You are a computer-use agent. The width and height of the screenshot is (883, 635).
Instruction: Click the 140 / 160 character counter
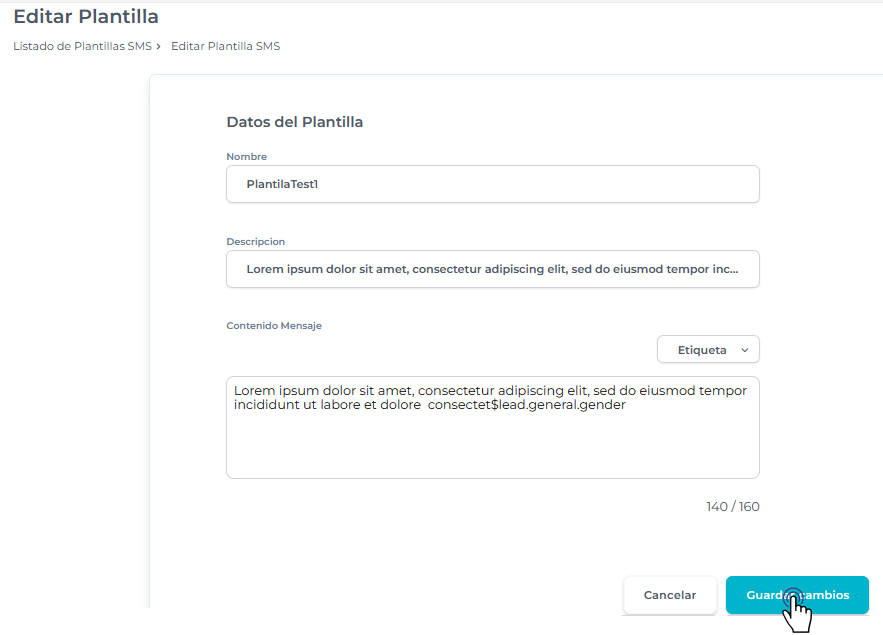[732, 507]
